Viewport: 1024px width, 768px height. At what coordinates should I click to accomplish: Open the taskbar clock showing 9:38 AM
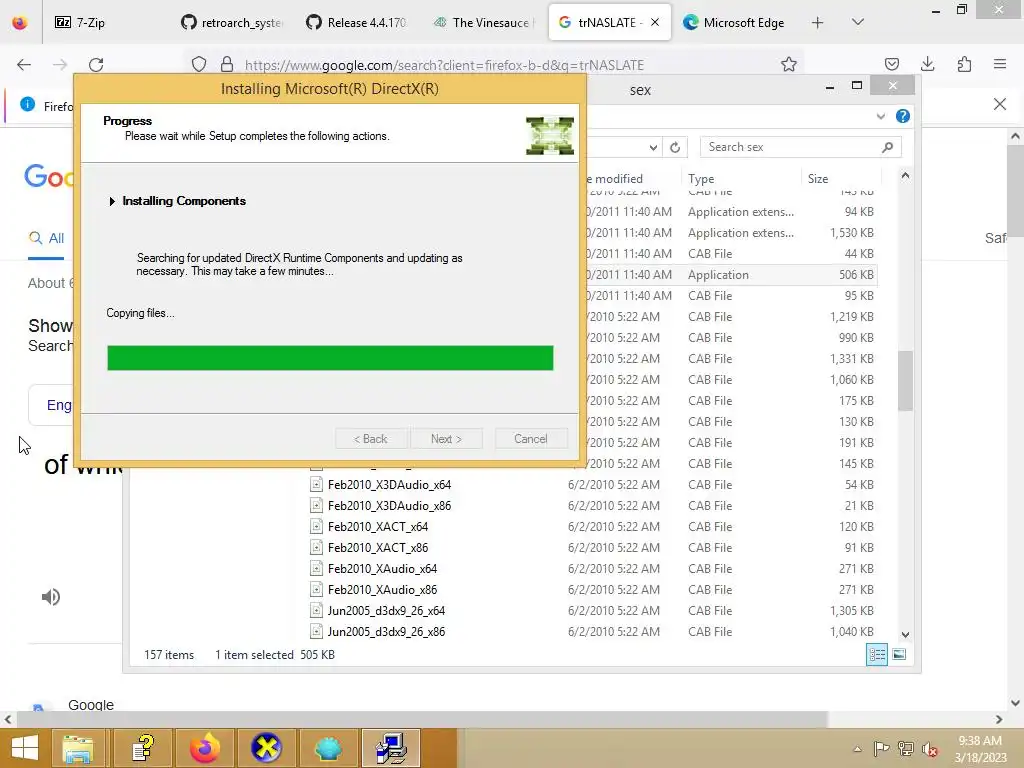(980, 749)
